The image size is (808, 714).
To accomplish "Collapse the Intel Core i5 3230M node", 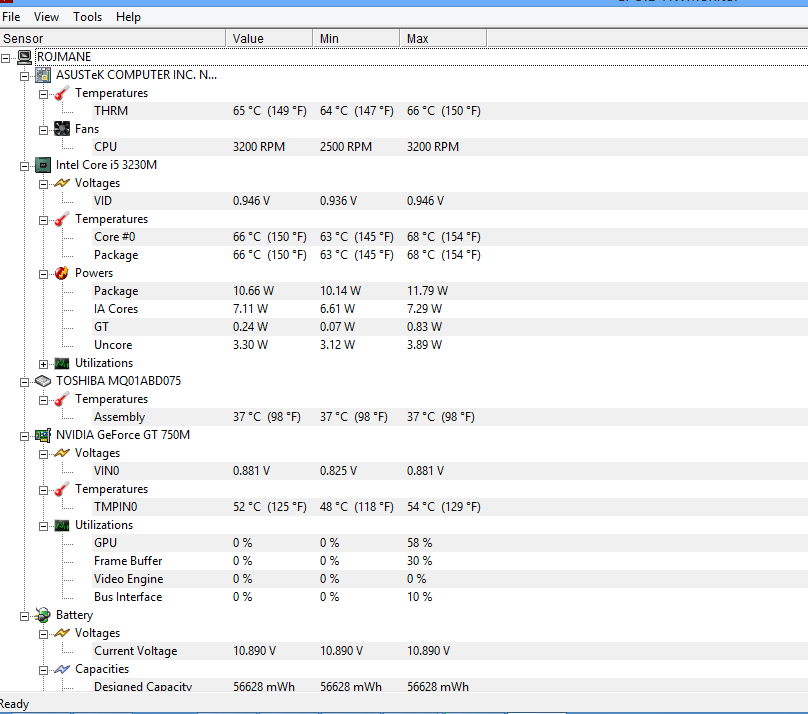I will coord(24,166).
